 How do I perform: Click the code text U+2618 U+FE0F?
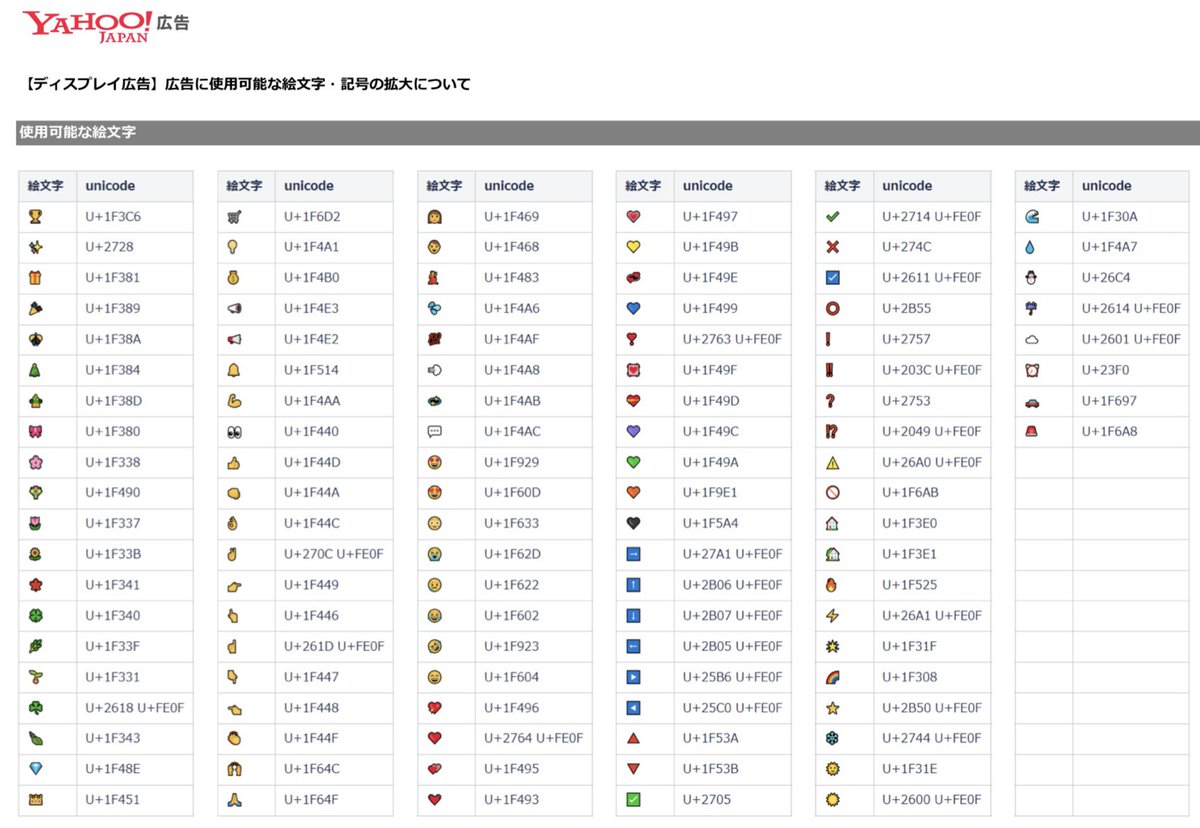click(135, 708)
